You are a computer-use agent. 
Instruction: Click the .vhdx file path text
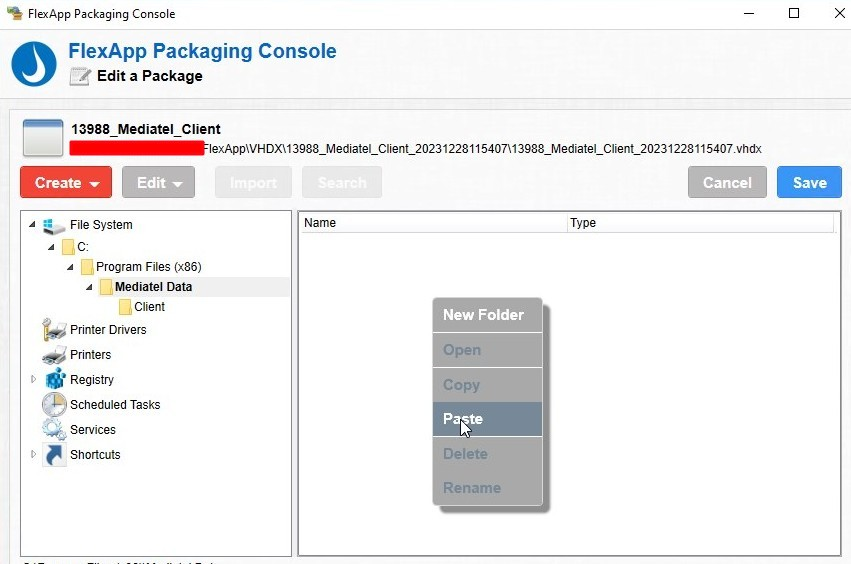(x=482, y=149)
